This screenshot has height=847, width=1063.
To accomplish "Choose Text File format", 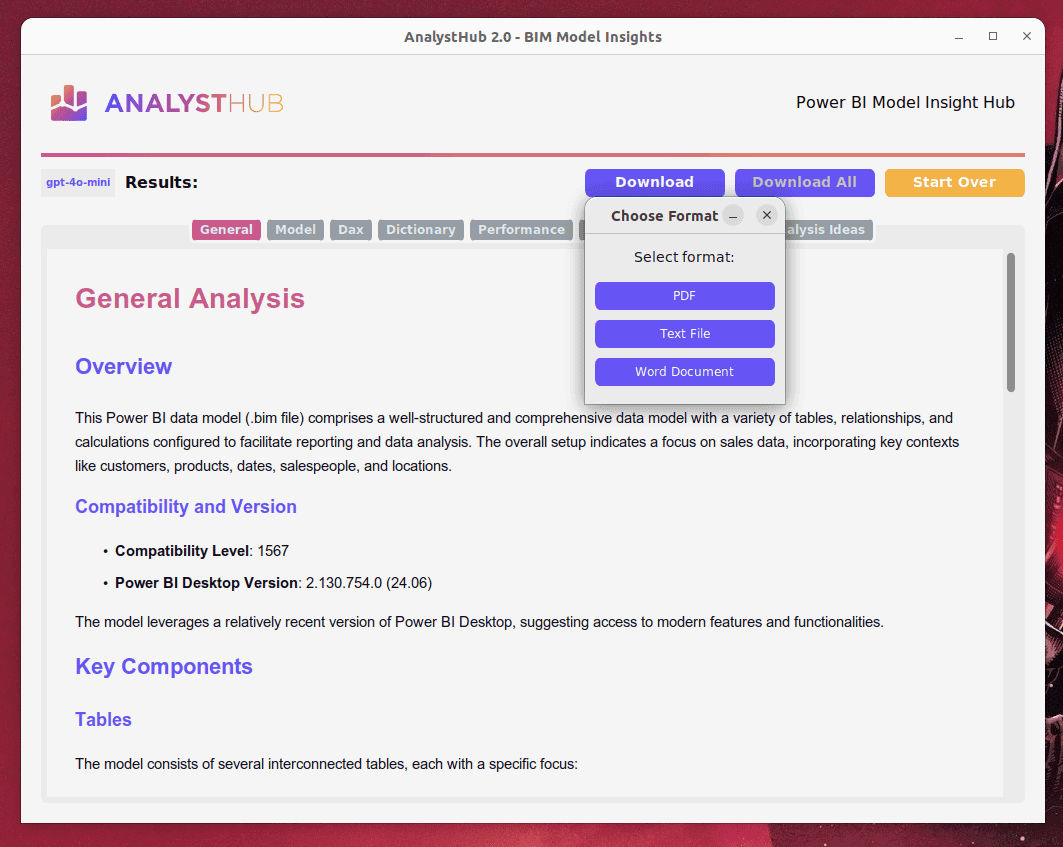I will click(685, 334).
